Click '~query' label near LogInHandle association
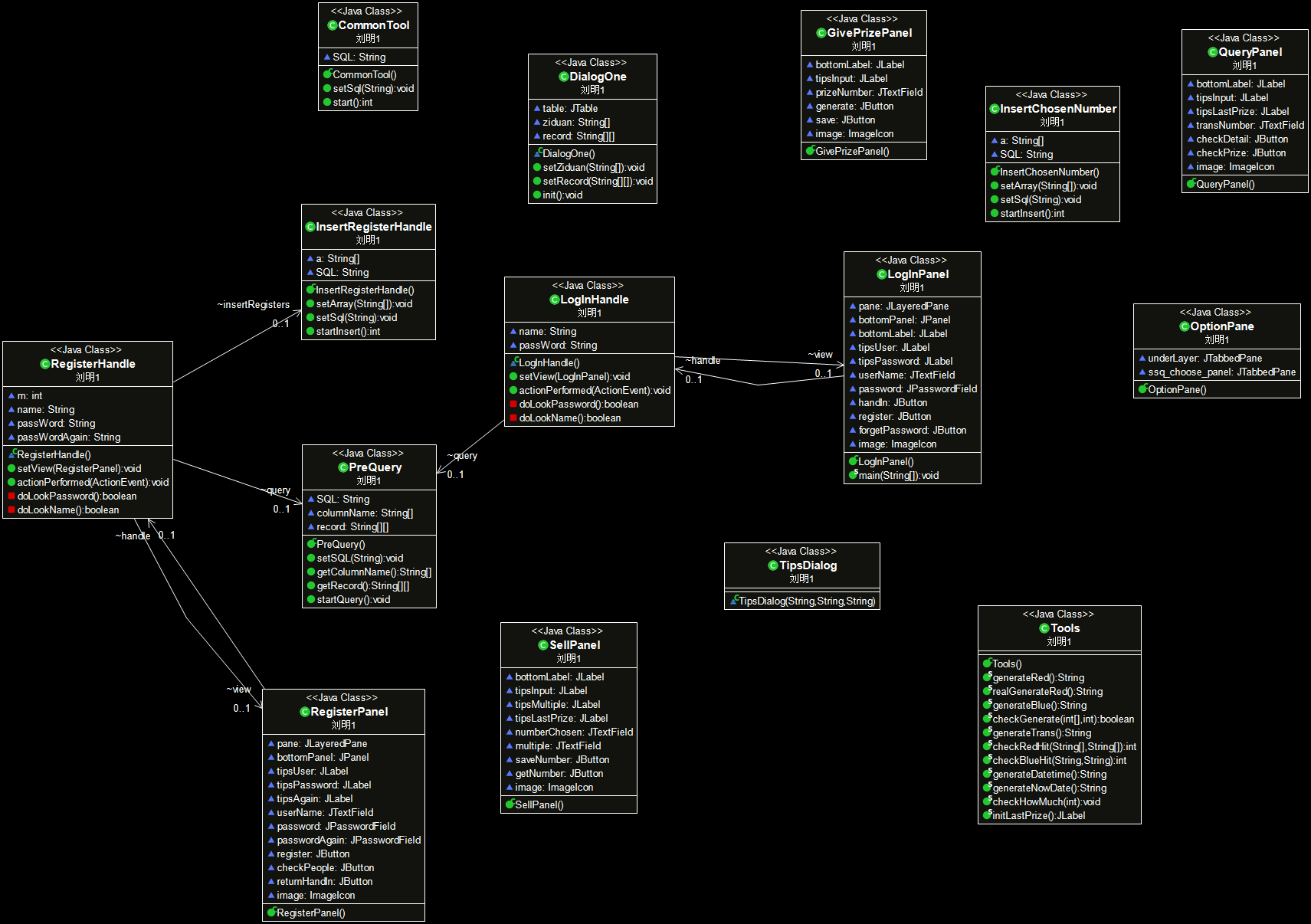 tap(462, 455)
